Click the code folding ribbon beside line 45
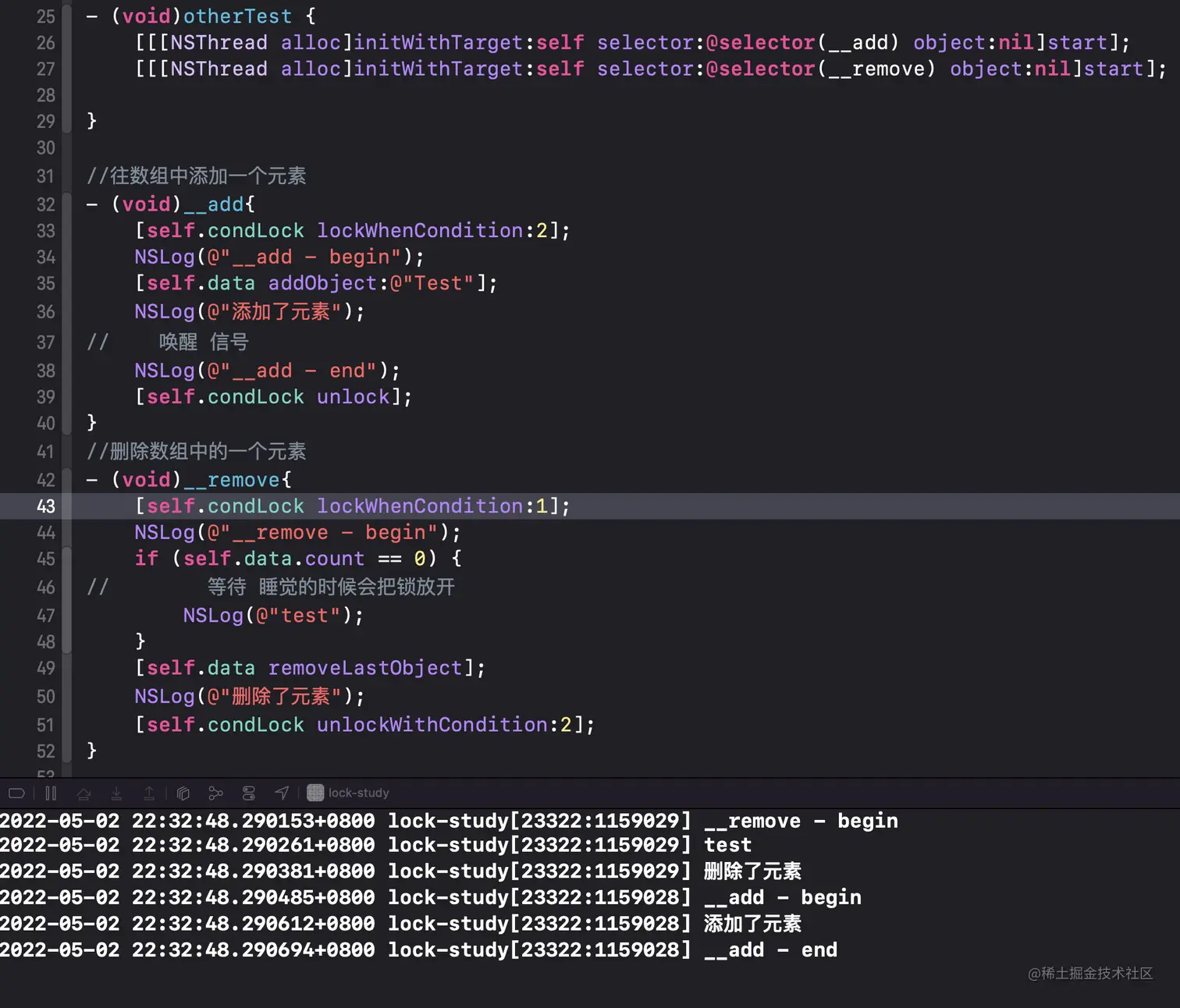Viewport: 1180px width, 1008px height. pos(66,559)
